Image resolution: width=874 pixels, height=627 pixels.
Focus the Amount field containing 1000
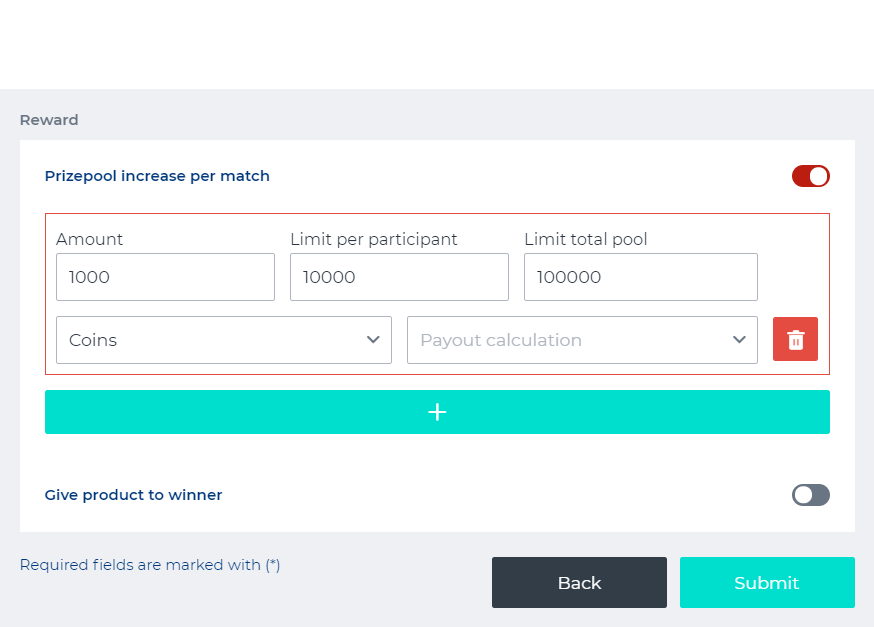(x=165, y=277)
